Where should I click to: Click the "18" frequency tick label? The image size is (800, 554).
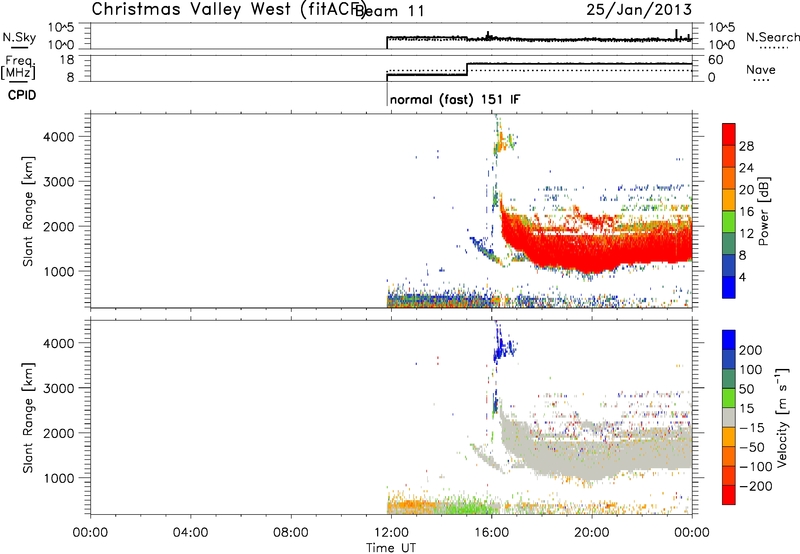coord(67,60)
